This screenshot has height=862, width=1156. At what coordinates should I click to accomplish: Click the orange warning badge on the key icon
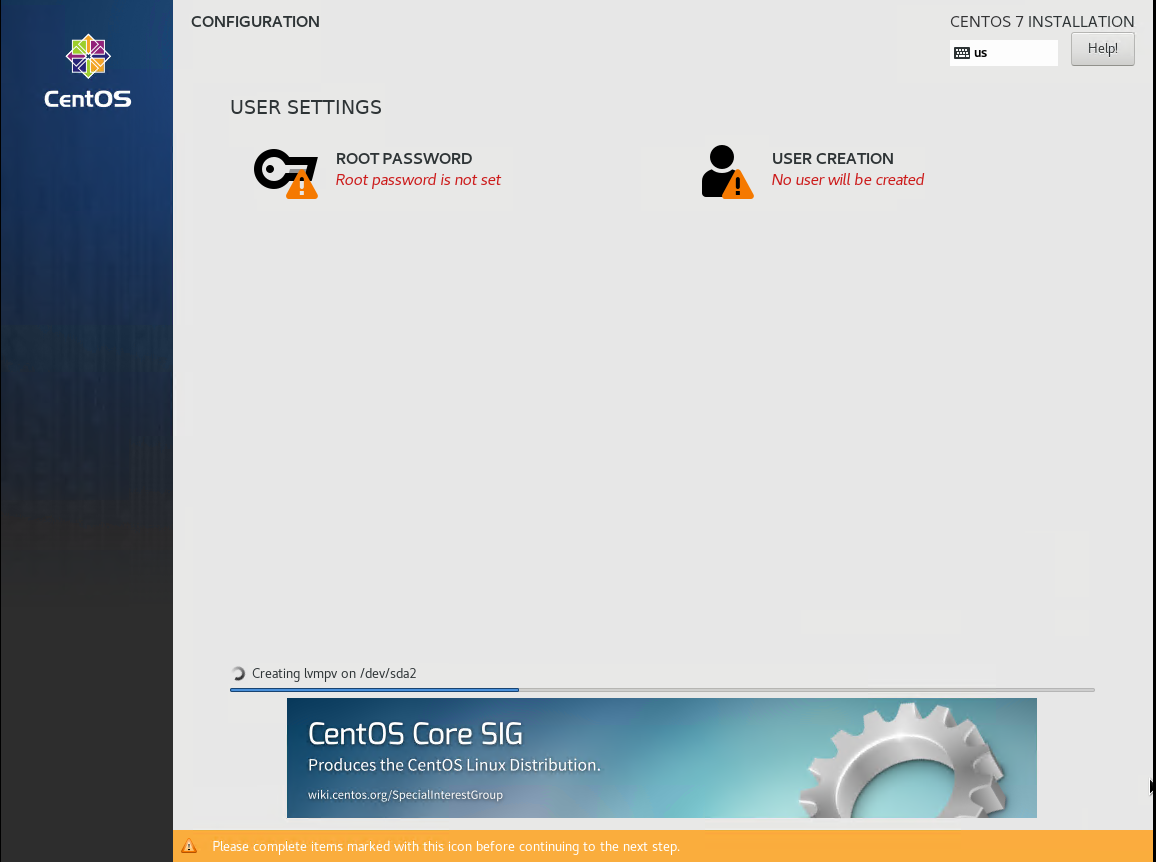coord(301,185)
